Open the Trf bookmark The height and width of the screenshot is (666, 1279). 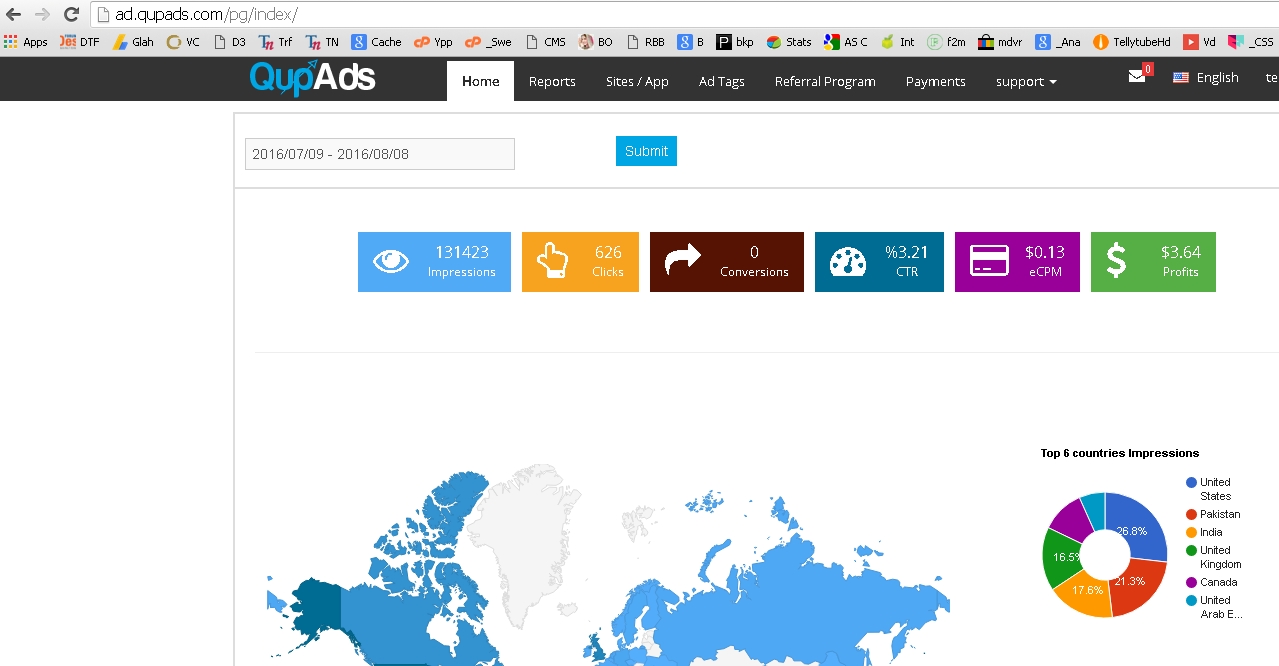[x=275, y=42]
